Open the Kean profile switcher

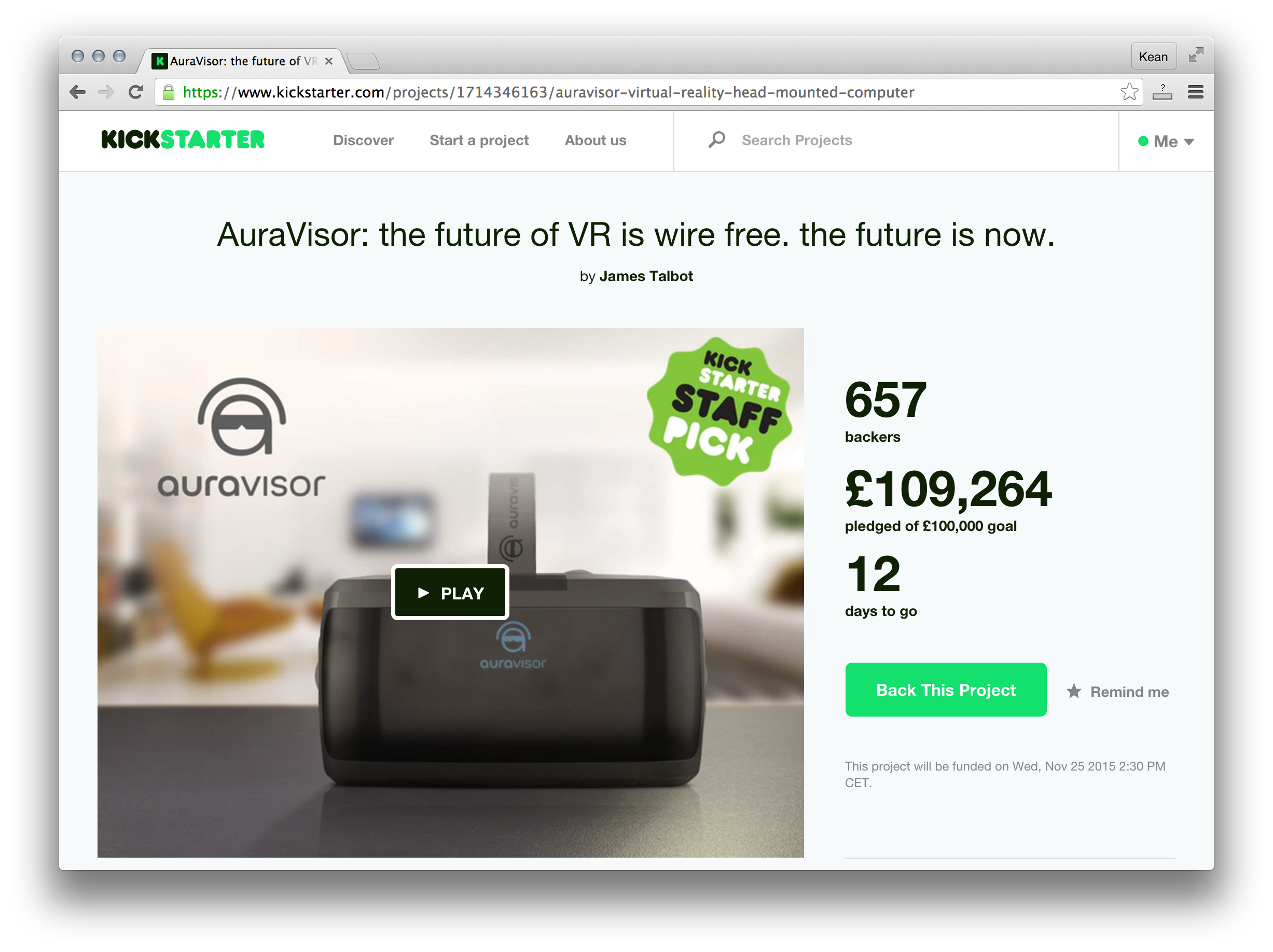click(1153, 57)
